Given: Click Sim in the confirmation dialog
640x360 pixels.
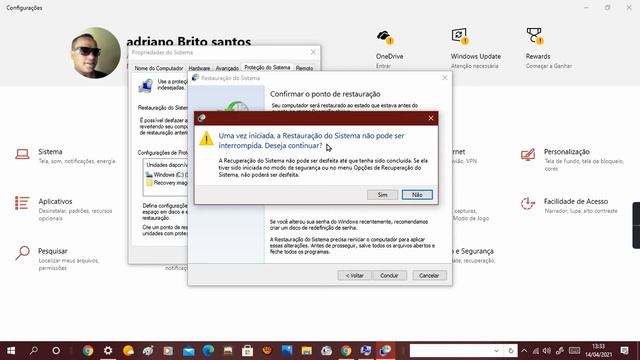Looking at the screenshot, I should click(382, 195).
